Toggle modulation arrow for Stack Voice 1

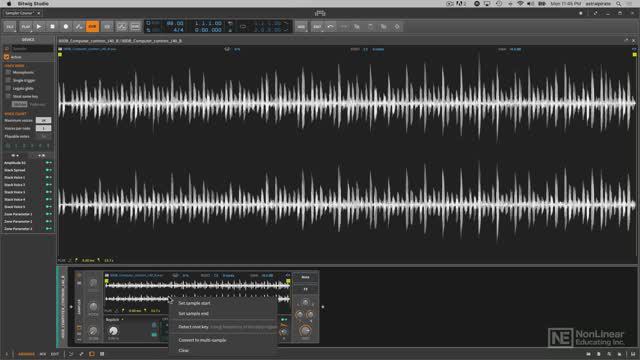click(49, 178)
